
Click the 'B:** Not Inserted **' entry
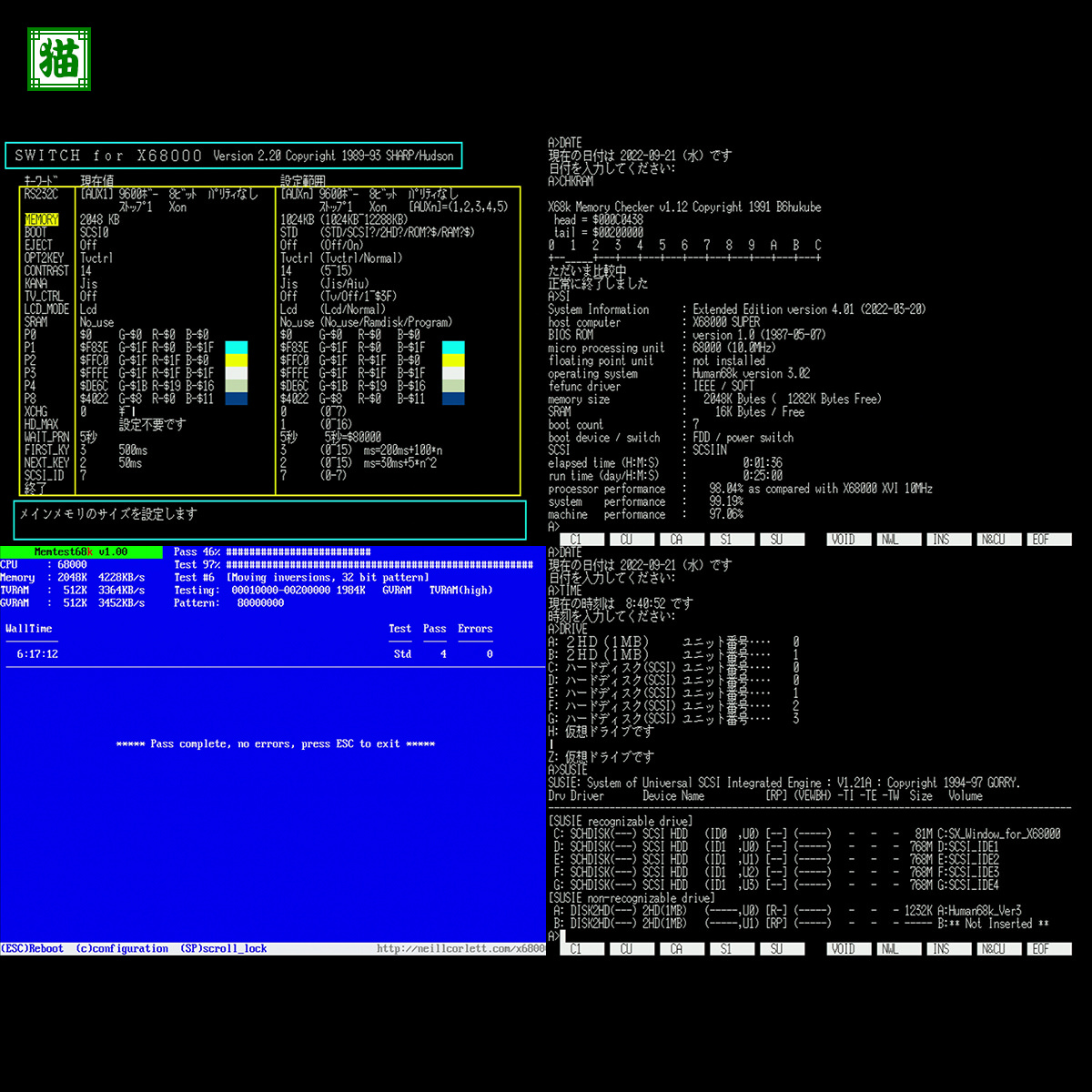(993, 923)
